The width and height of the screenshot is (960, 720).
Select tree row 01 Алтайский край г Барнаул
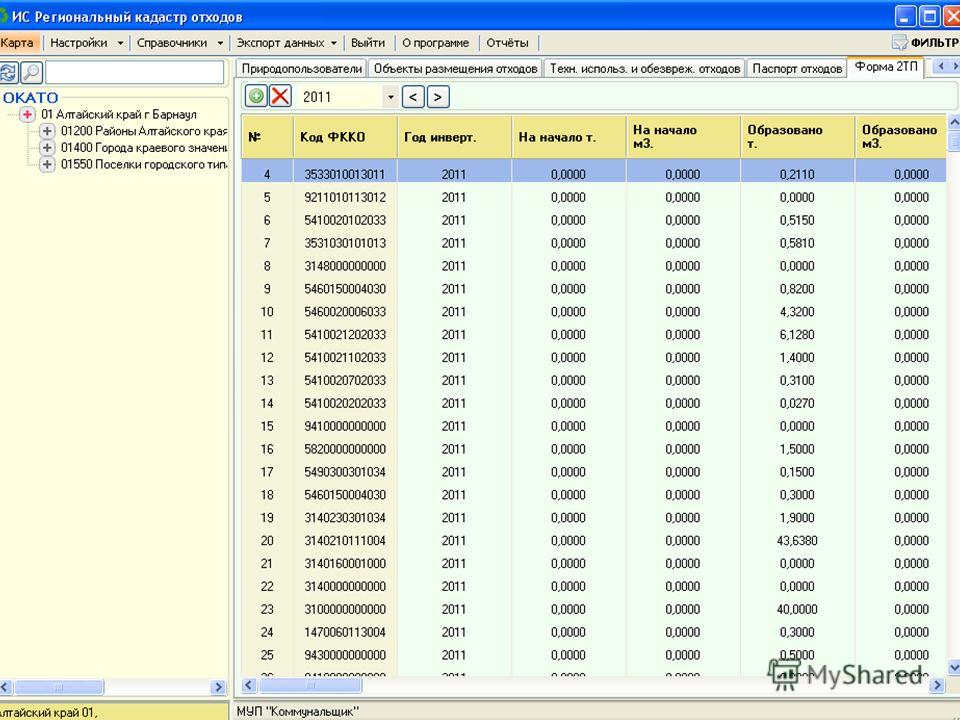(x=119, y=114)
